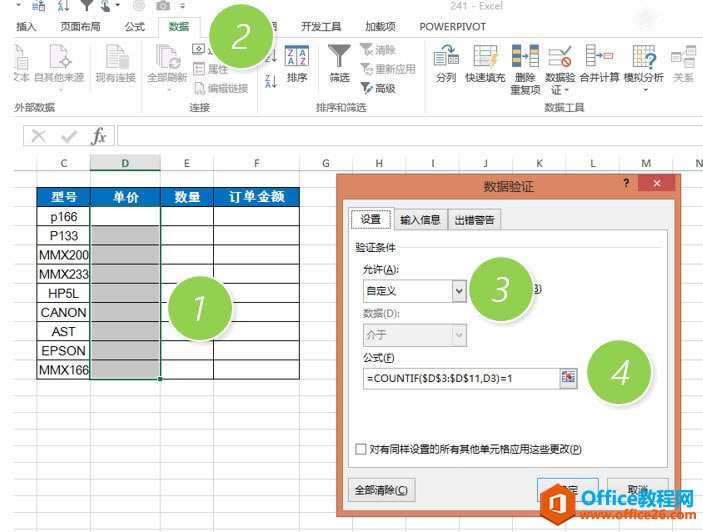The width and height of the screenshot is (703, 532).
Task: Switch to the 出错警告 dialog tab
Action: (474, 220)
